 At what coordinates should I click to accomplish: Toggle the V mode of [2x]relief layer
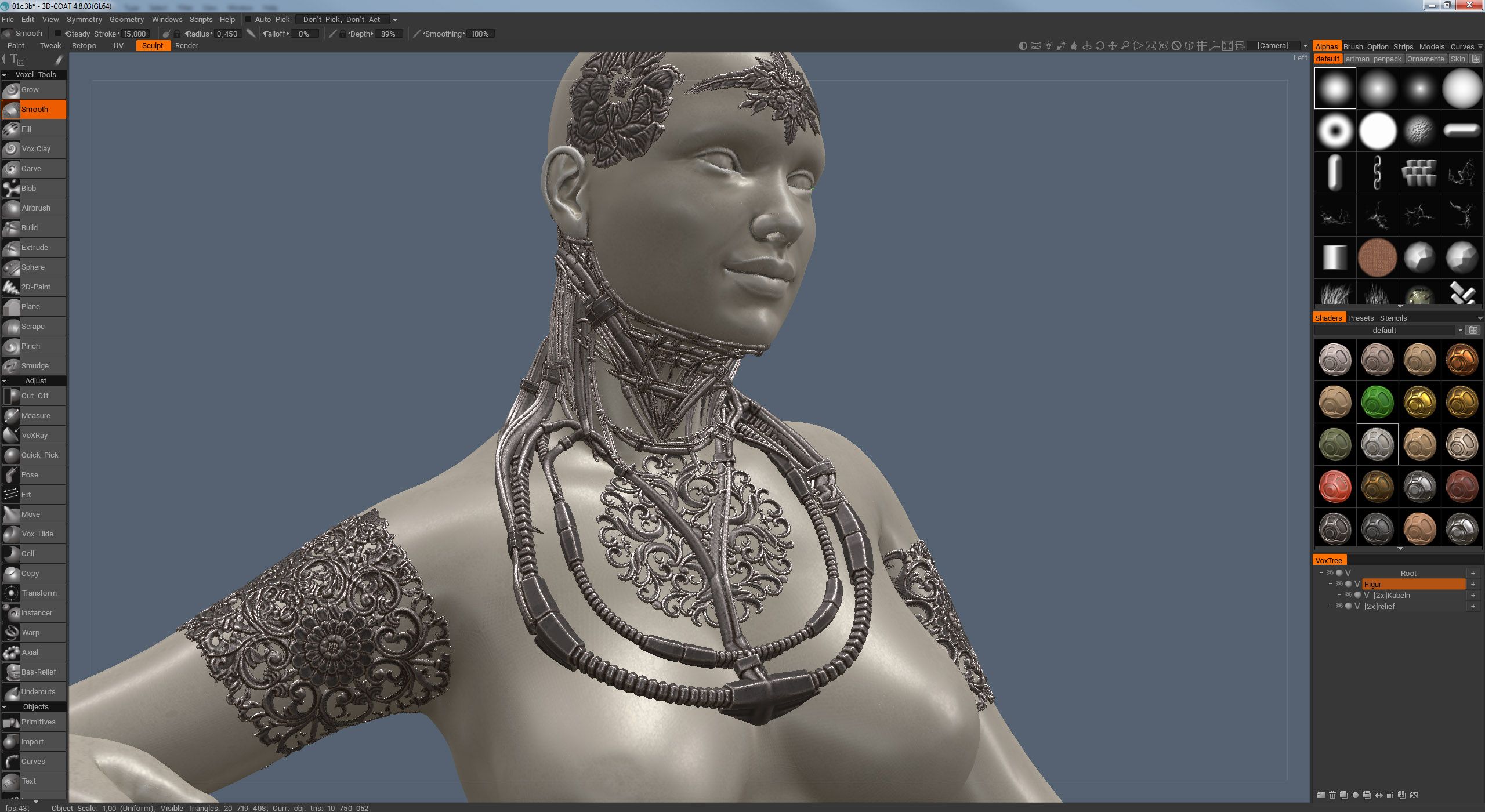[x=1357, y=606]
